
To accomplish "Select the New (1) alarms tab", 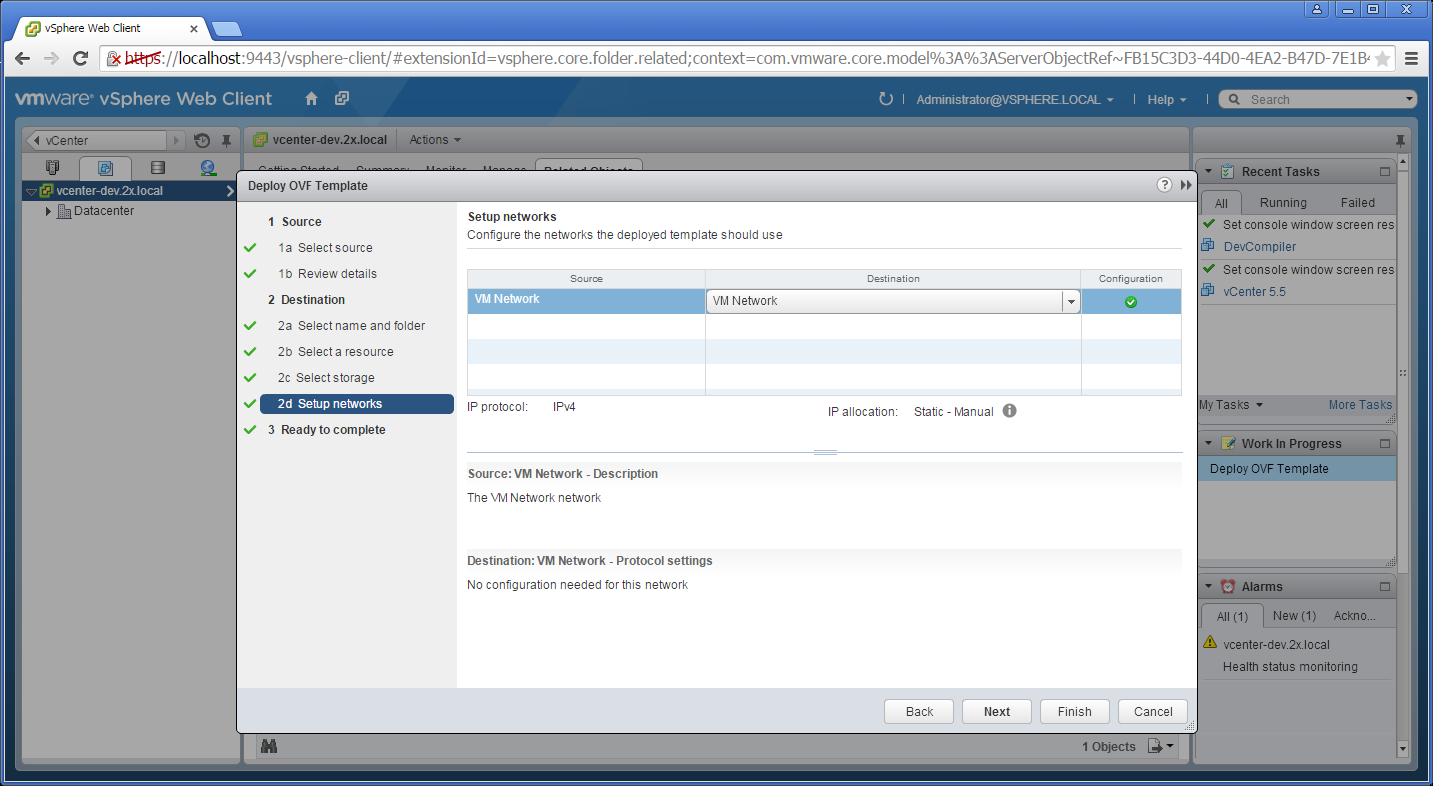I will pyautogui.click(x=1294, y=616).
